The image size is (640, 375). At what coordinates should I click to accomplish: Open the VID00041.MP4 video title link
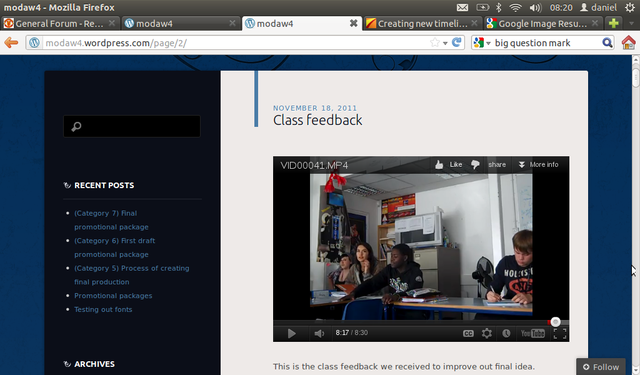tap(314, 165)
